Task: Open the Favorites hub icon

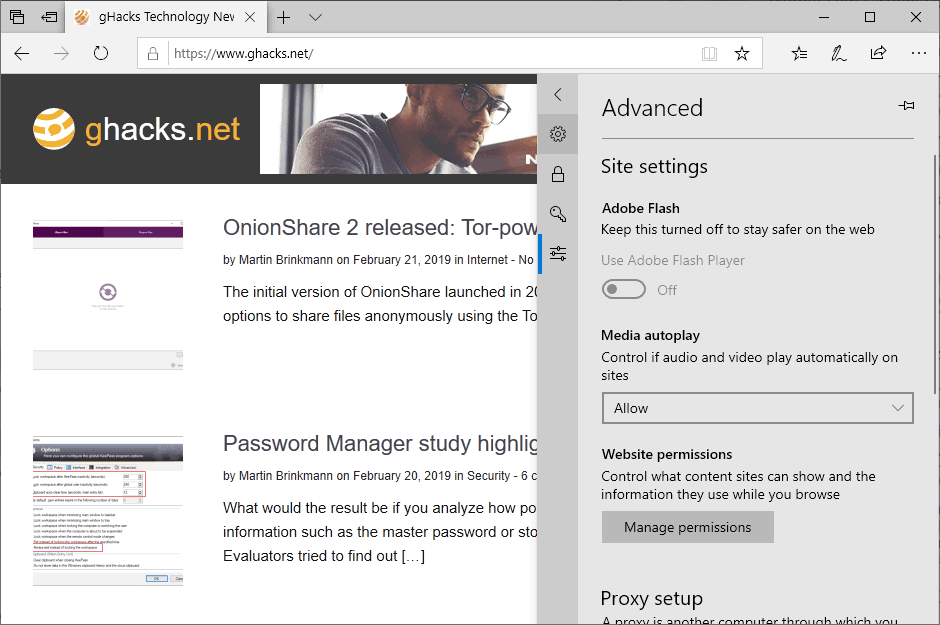Action: click(x=799, y=53)
